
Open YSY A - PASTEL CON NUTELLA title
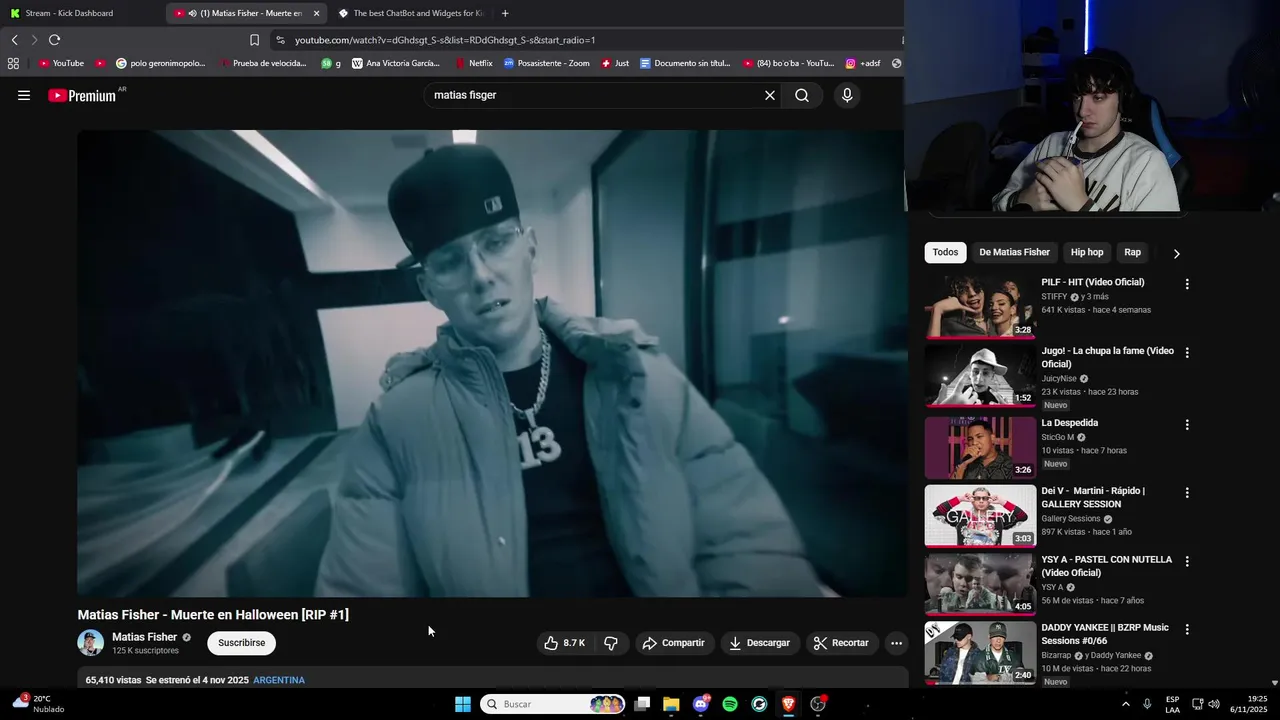(x=1106, y=566)
